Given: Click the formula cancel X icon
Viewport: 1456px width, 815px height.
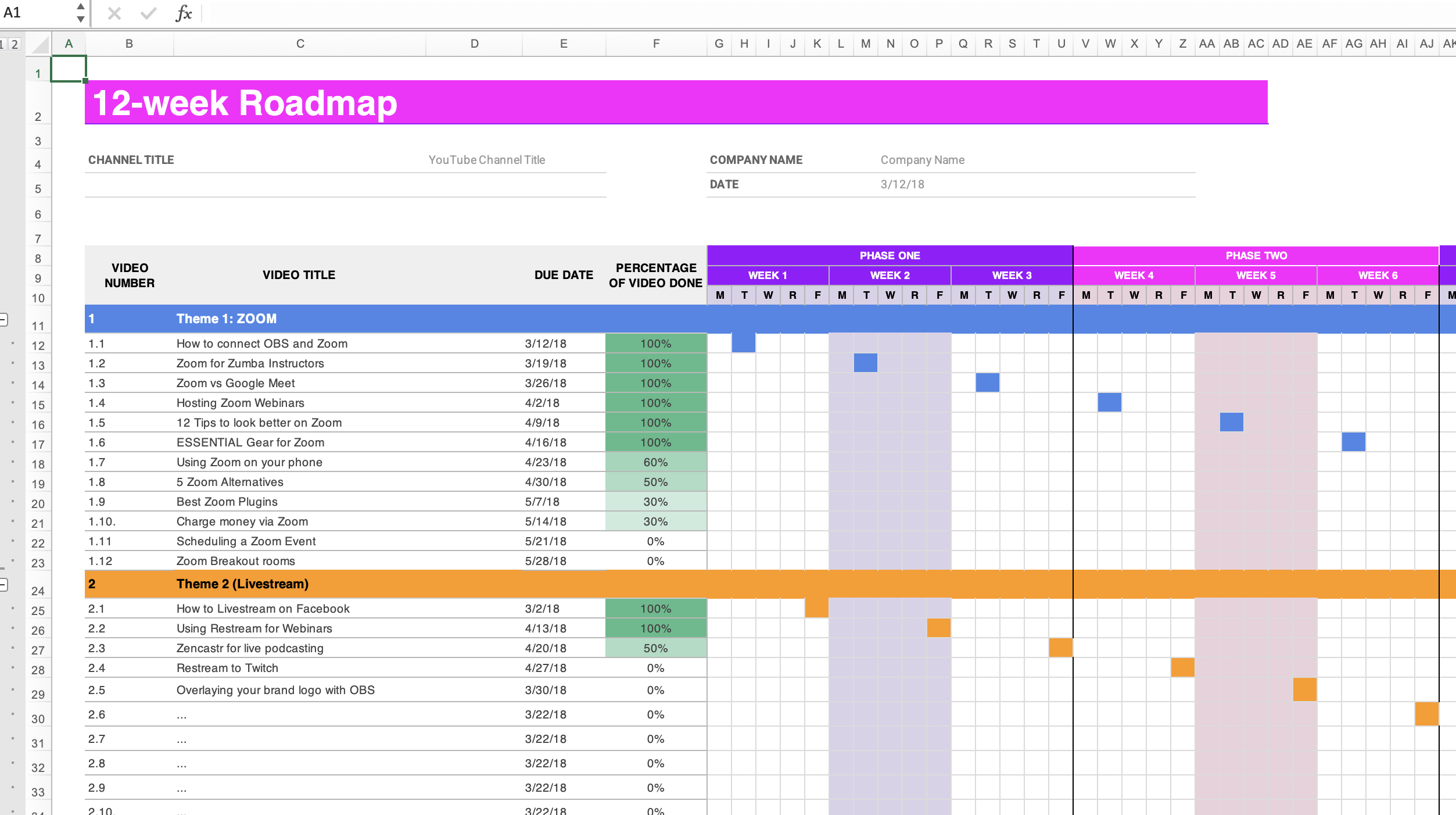Looking at the screenshot, I should tap(114, 13).
